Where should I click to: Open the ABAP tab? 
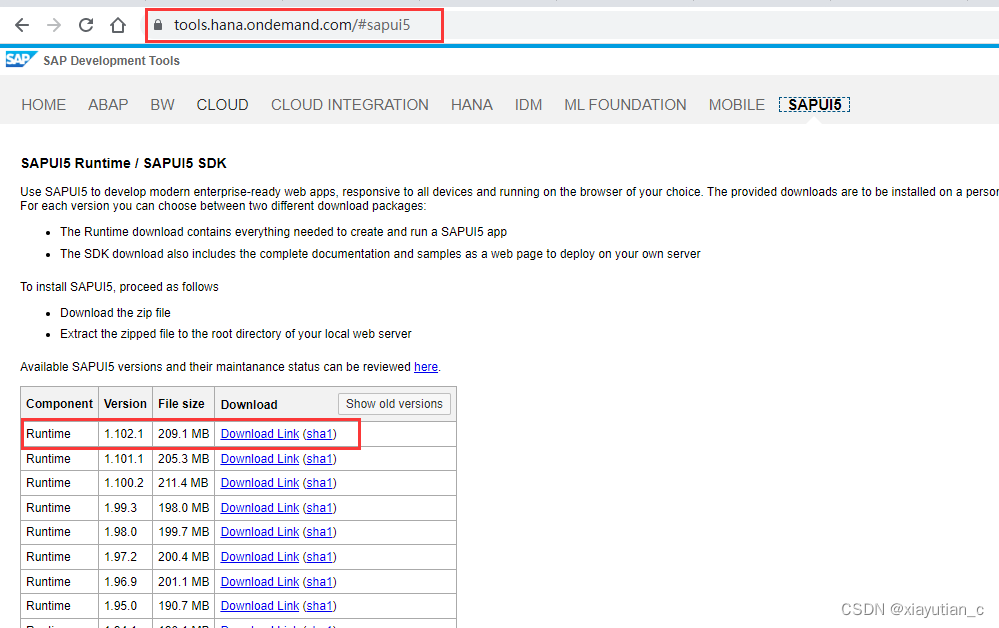click(x=108, y=104)
